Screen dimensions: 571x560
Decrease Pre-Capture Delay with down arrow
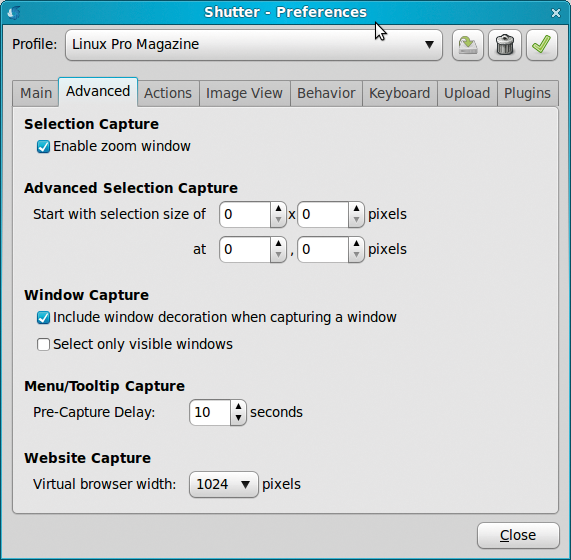click(238, 418)
